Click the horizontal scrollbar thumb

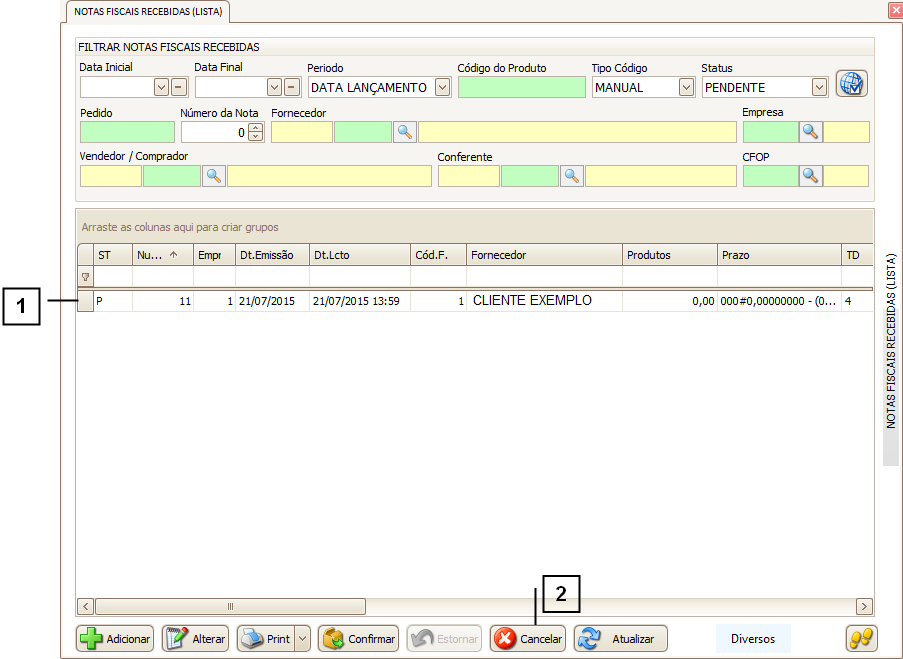click(230, 606)
